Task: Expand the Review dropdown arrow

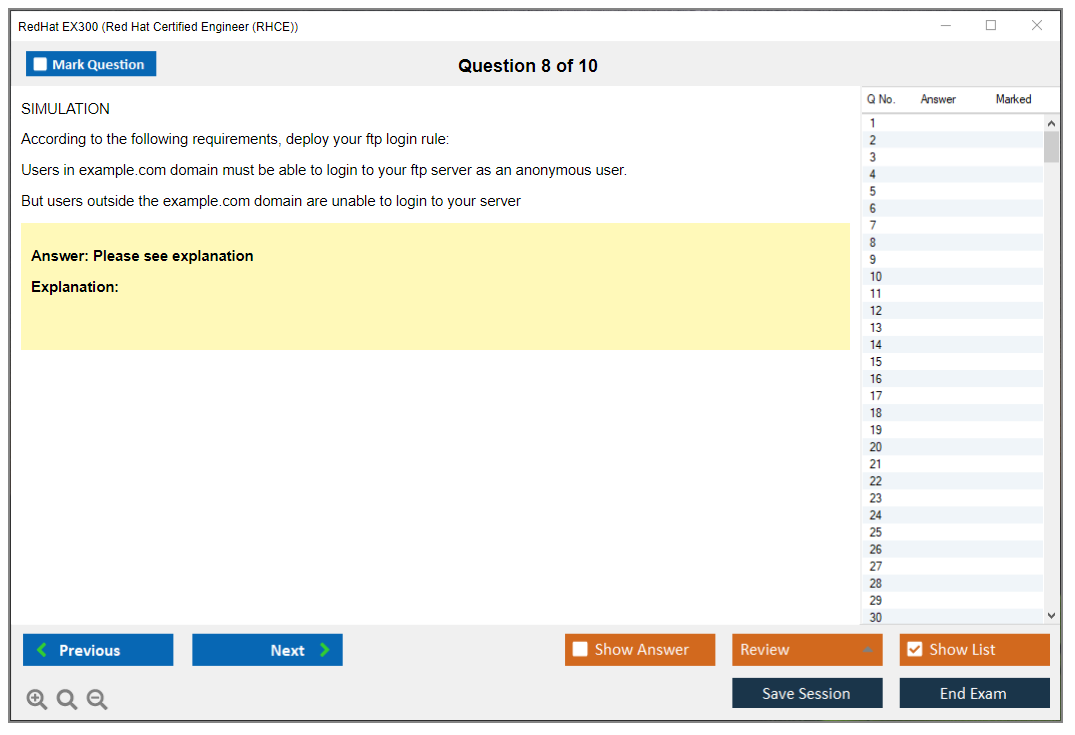Action: 867,650
